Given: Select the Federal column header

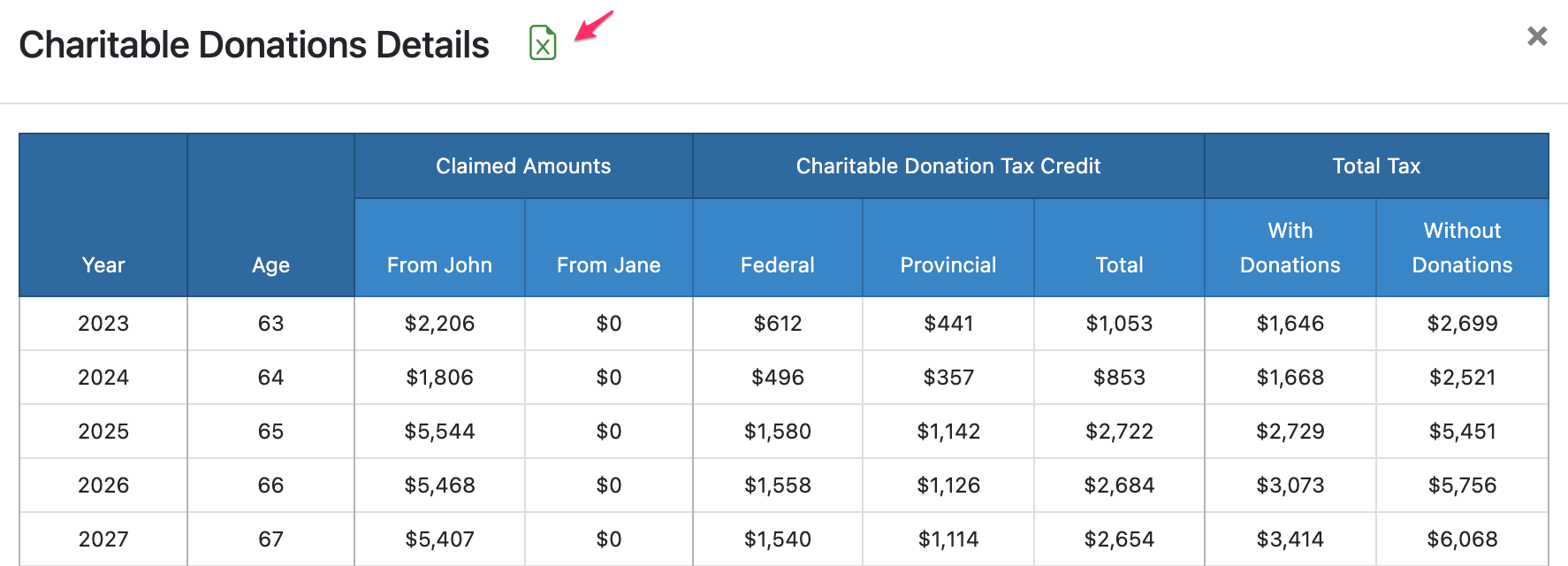Looking at the screenshot, I should (x=777, y=264).
